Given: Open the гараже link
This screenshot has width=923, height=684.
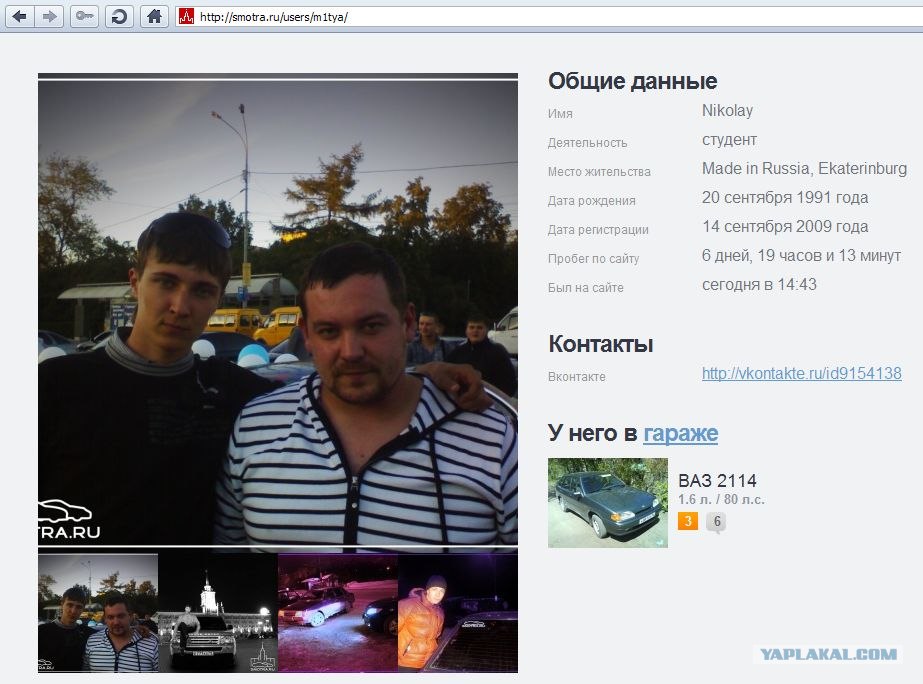Looking at the screenshot, I should point(680,433).
